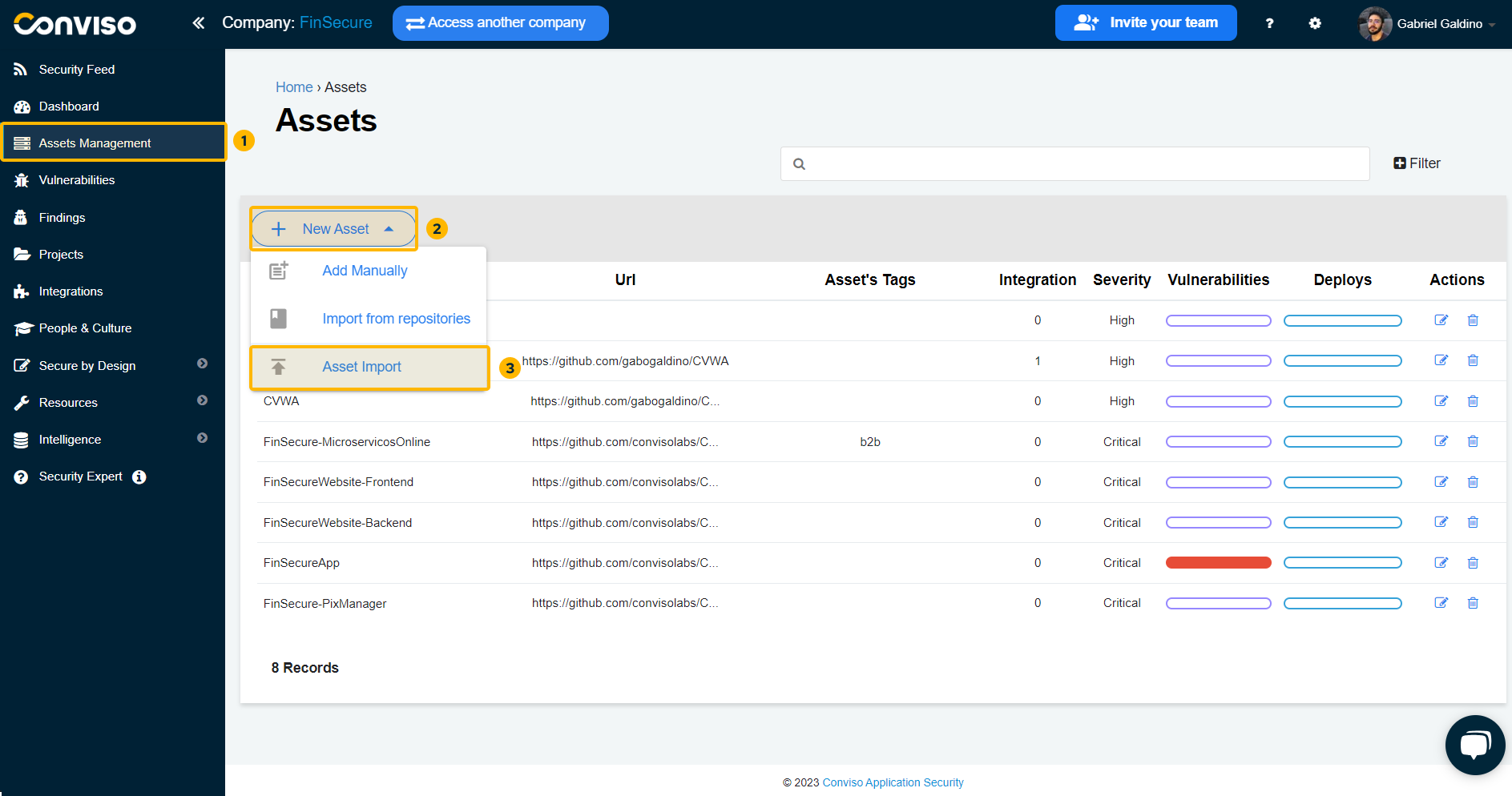
Task: Delete the FinSecureApp asset
Action: point(1473,563)
